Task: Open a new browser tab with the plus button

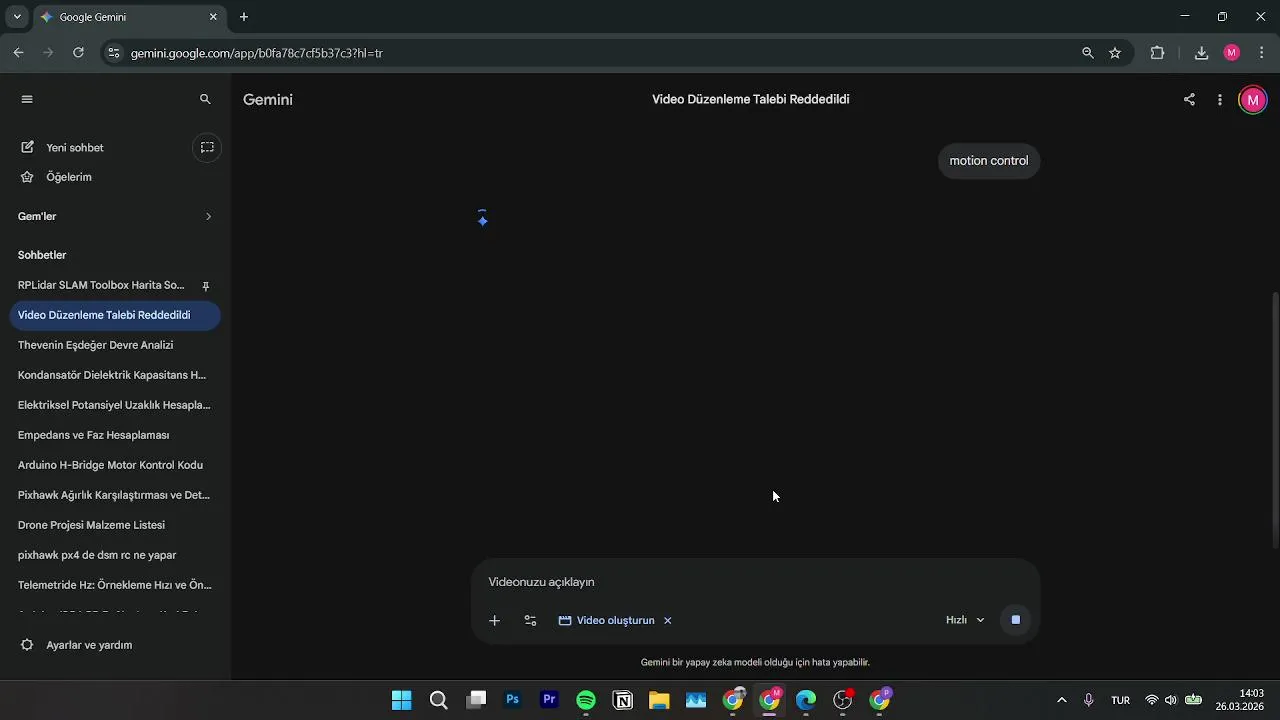Action: (244, 17)
